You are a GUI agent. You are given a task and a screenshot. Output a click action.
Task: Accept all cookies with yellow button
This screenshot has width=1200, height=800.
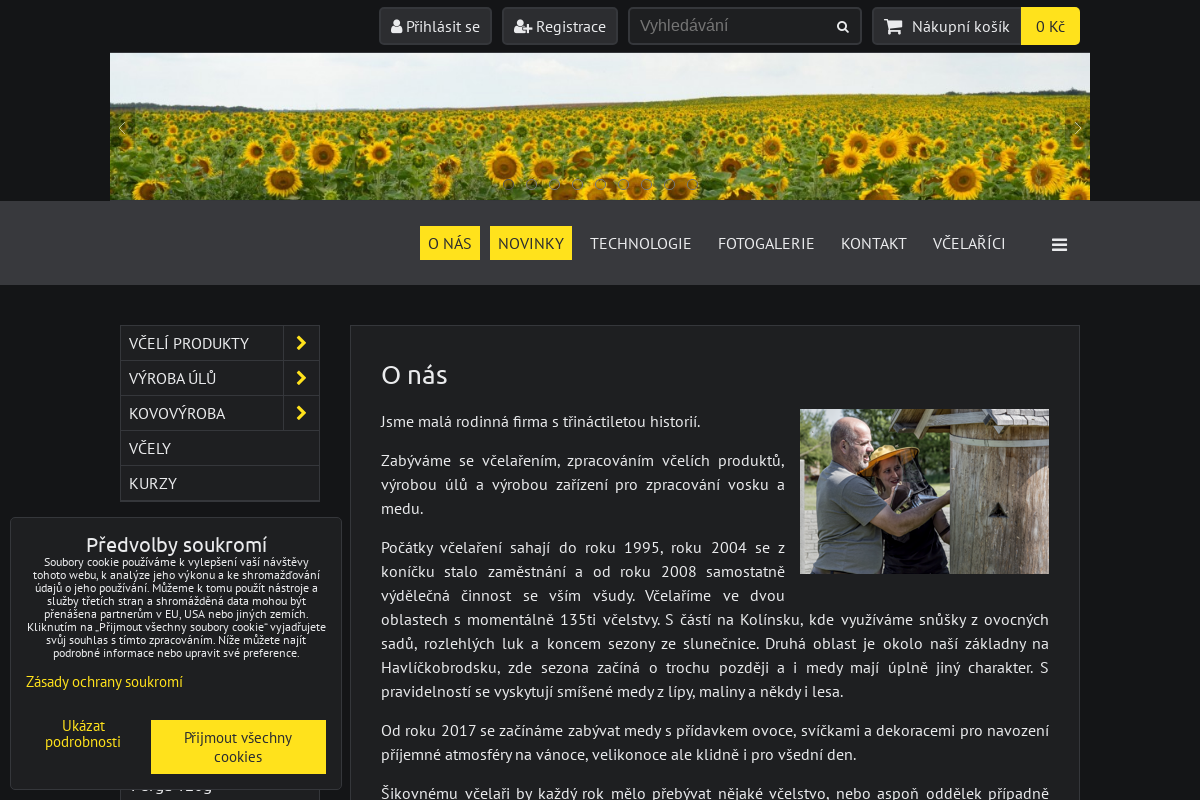click(x=238, y=747)
